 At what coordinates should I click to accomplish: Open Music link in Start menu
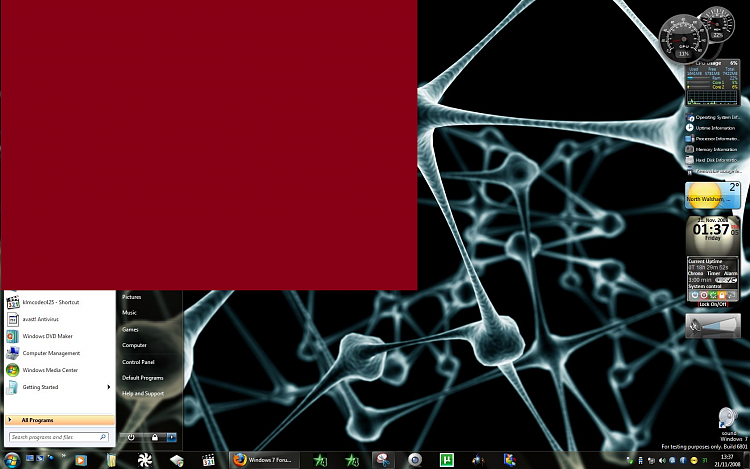click(x=129, y=313)
